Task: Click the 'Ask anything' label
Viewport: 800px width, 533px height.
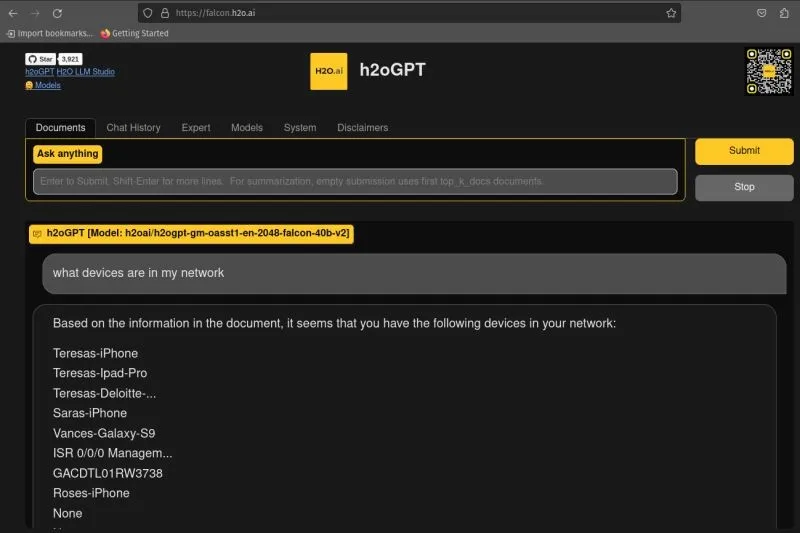Action: point(67,154)
